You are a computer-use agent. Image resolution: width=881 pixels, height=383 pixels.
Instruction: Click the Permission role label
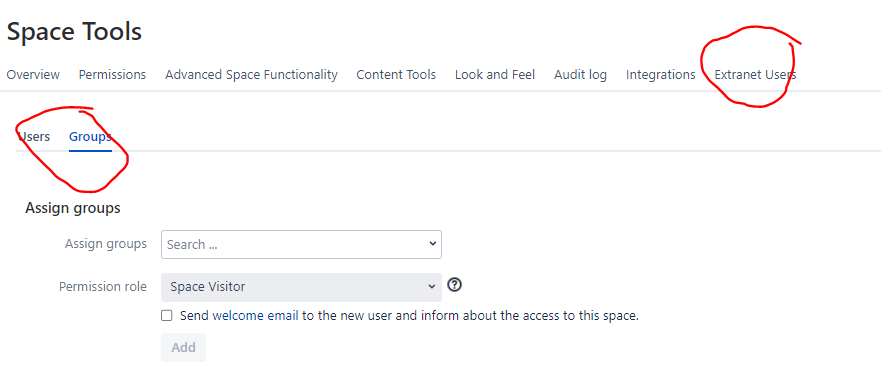tap(103, 286)
